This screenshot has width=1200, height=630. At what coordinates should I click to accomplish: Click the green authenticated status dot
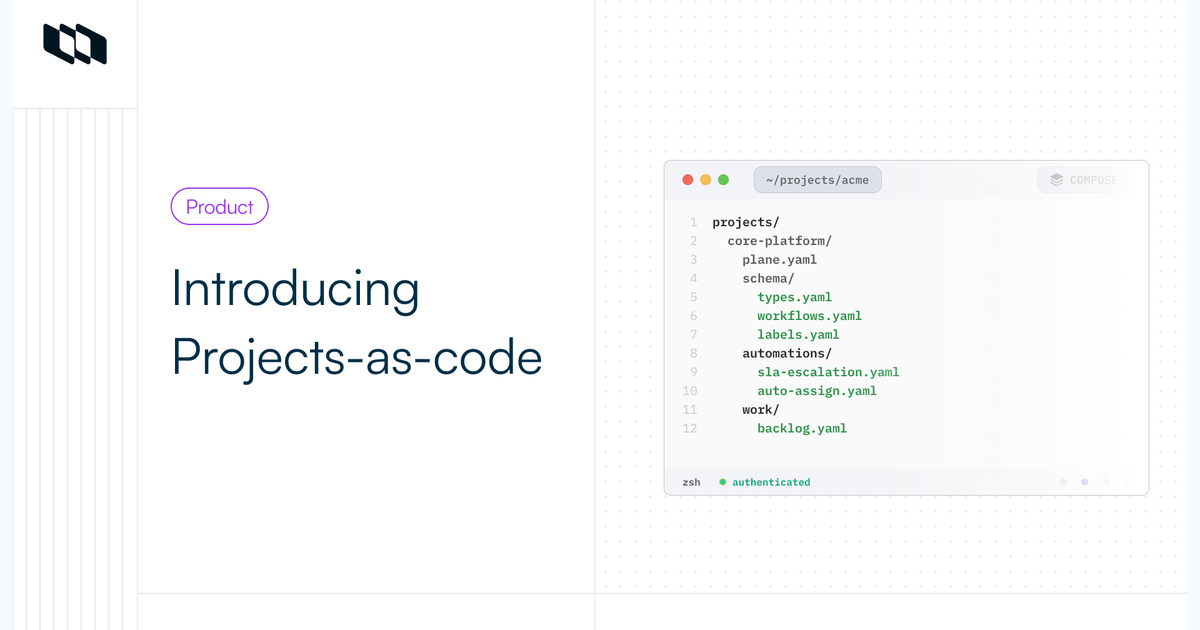point(723,482)
